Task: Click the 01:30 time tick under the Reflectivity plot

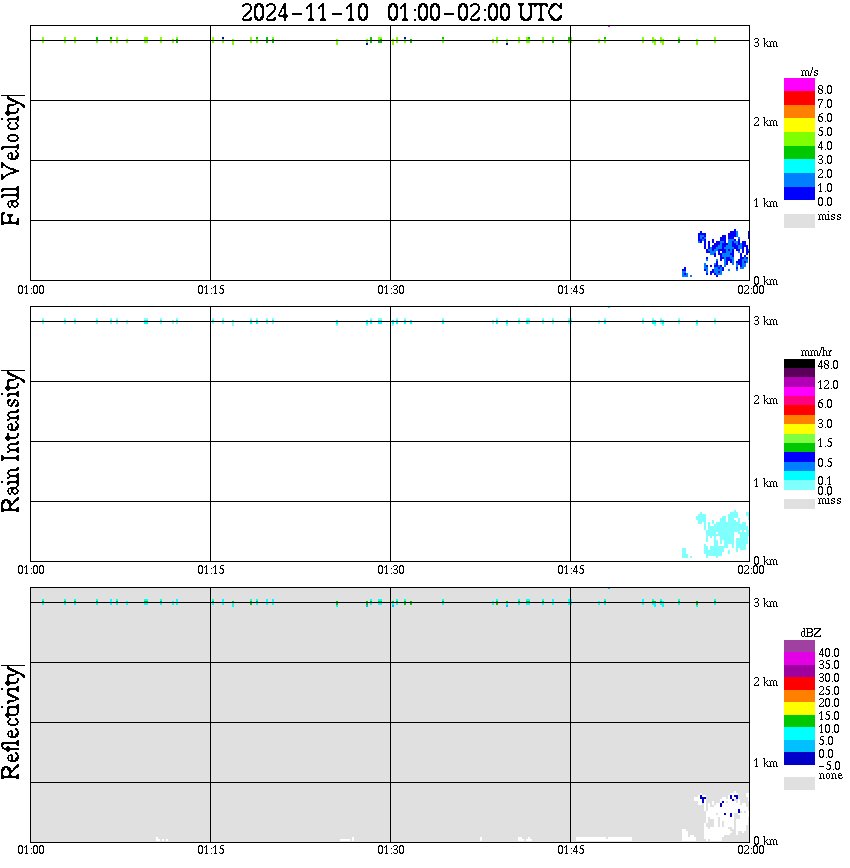Action: click(x=391, y=850)
